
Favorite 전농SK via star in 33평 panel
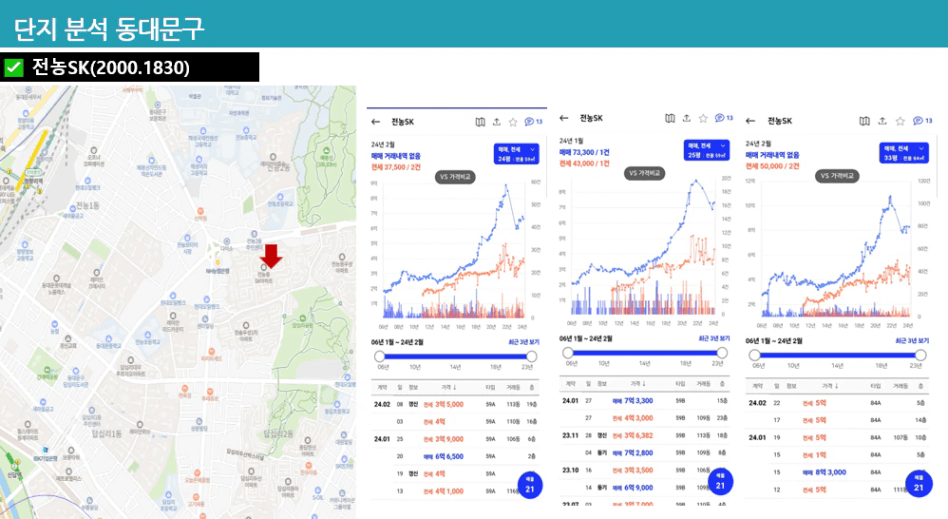(x=900, y=122)
